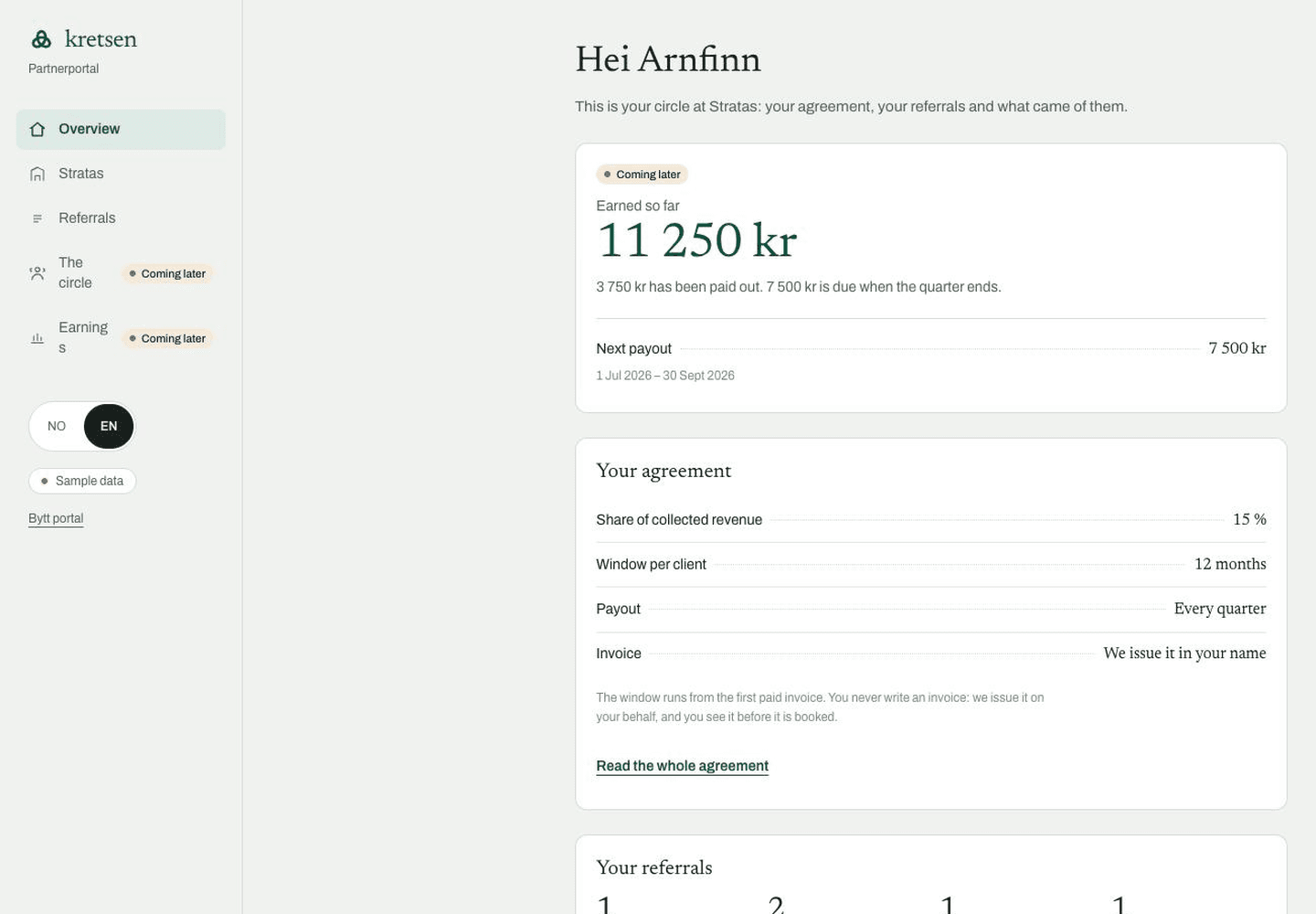Click the Your referrals heading
The image size is (1316, 914).
pyautogui.click(x=654, y=867)
